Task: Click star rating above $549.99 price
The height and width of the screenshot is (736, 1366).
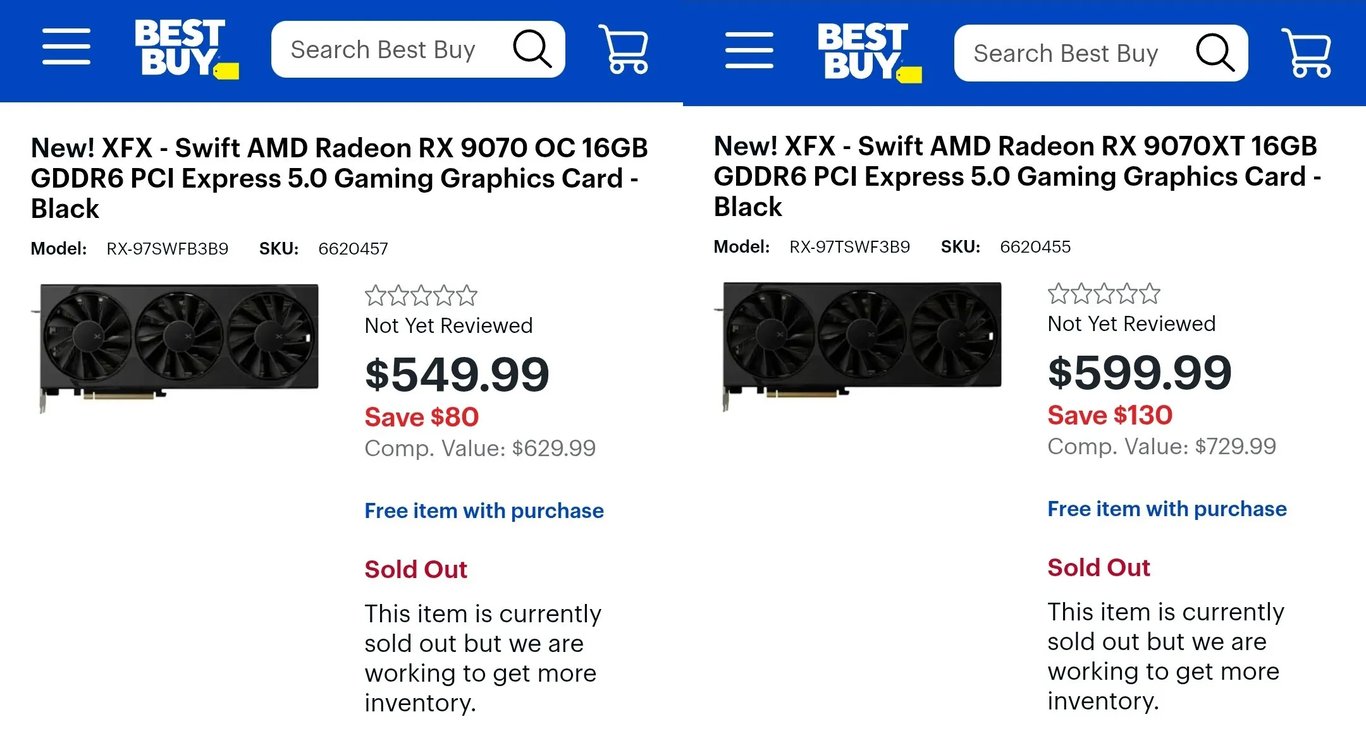Action: [x=421, y=296]
